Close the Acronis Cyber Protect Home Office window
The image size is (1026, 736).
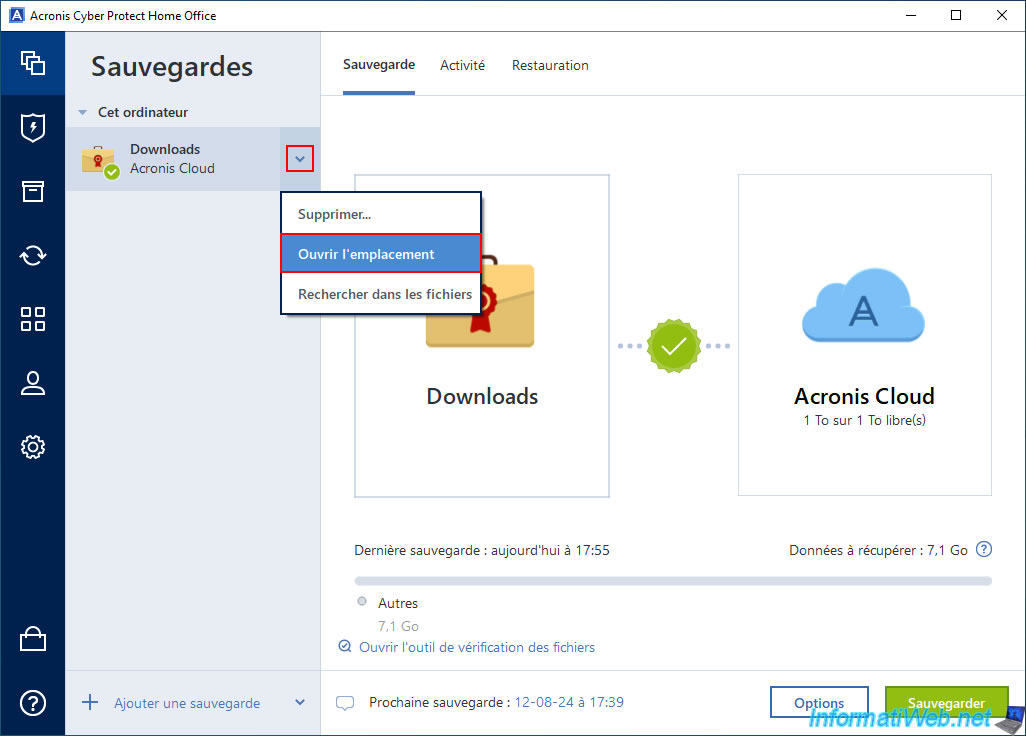(x=1002, y=15)
